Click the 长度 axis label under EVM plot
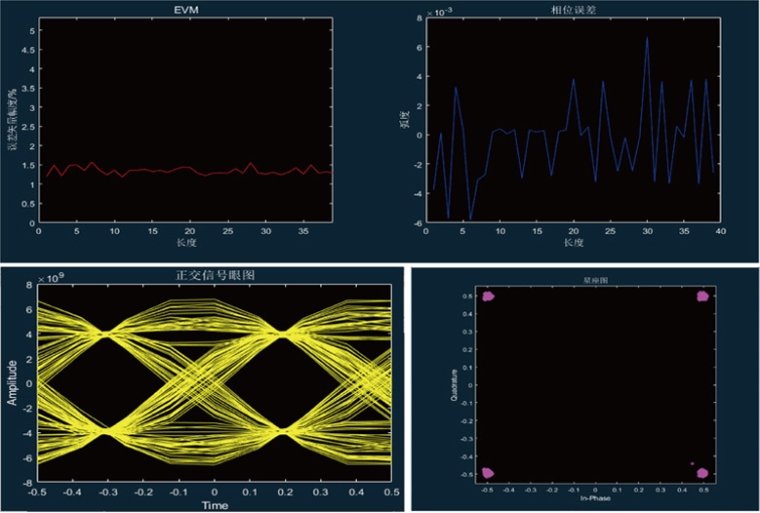This screenshot has width=760, height=513. tap(184, 242)
